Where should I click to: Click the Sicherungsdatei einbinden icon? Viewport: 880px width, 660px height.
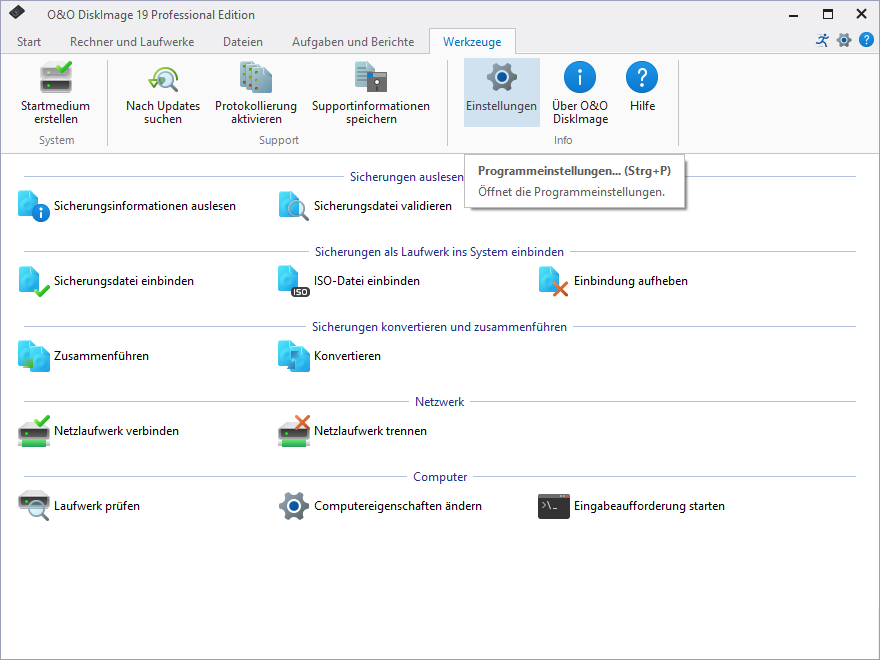point(34,281)
